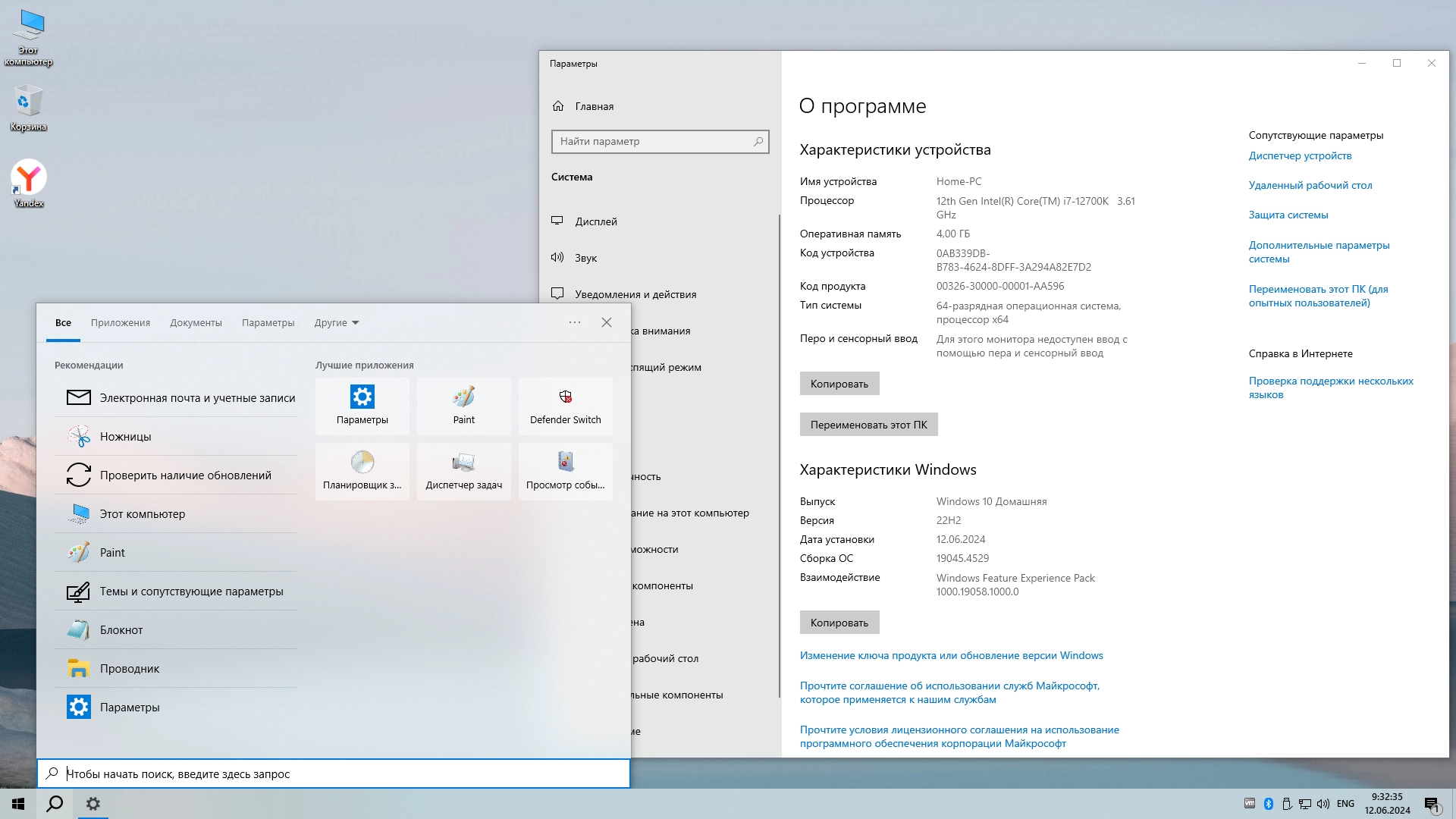Image resolution: width=1456 pixels, height=819 pixels.
Task: Open «Просмотр событий» app
Action: coord(565,471)
